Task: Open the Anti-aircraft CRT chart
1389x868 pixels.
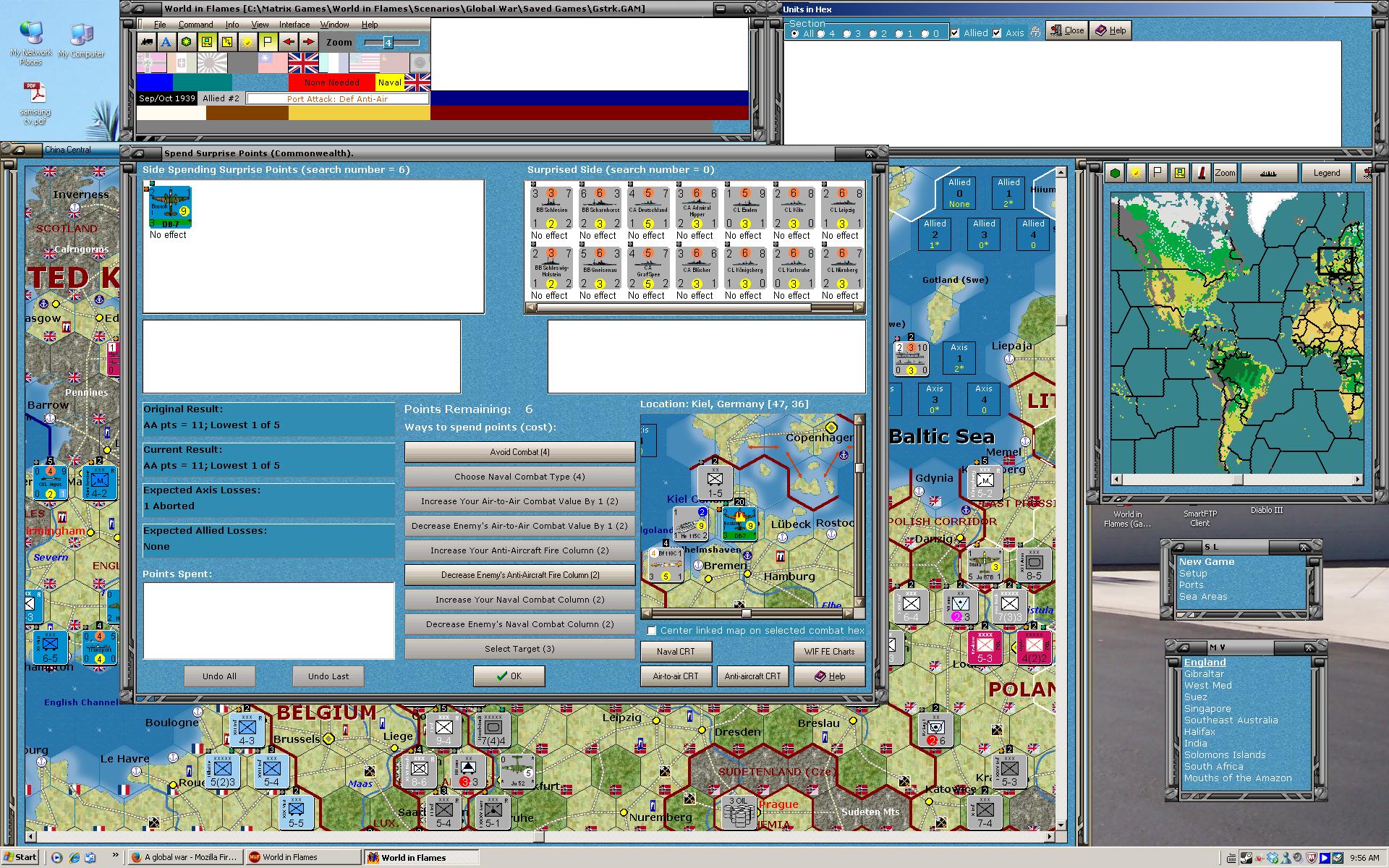Action: (752, 676)
